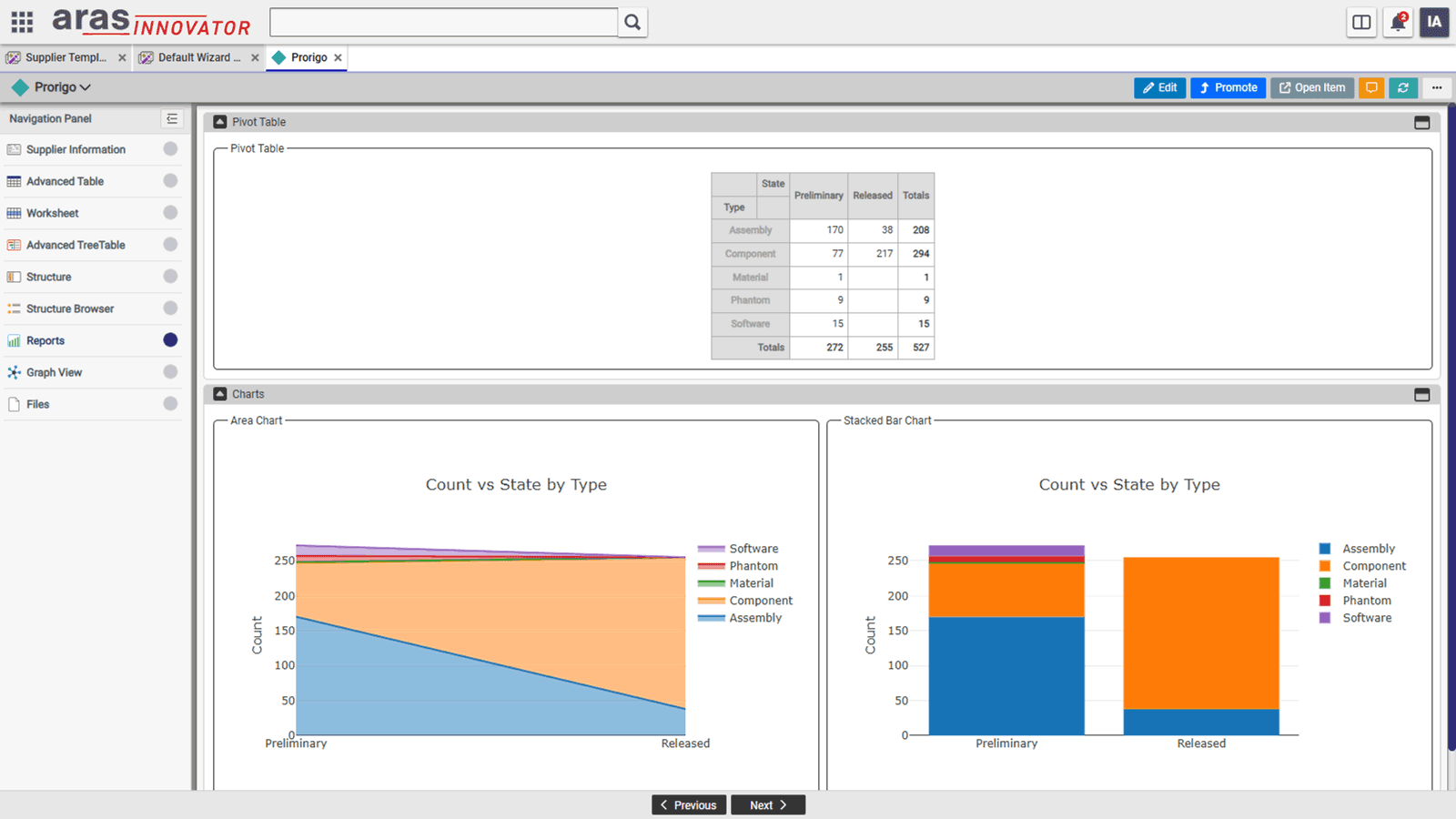The height and width of the screenshot is (819, 1456).
Task: Toggle Component in the area chart legend
Action: pyautogui.click(x=745, y=601)
